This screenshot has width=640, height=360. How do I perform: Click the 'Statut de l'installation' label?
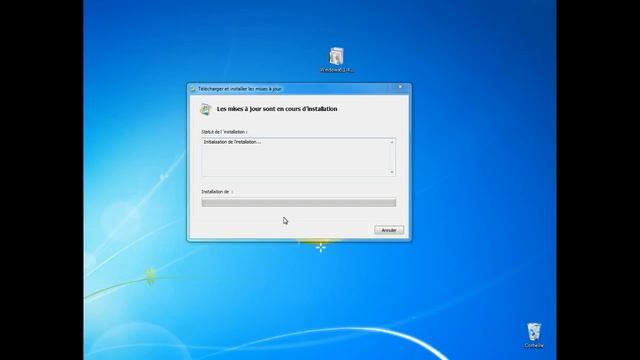click(224, 132)
